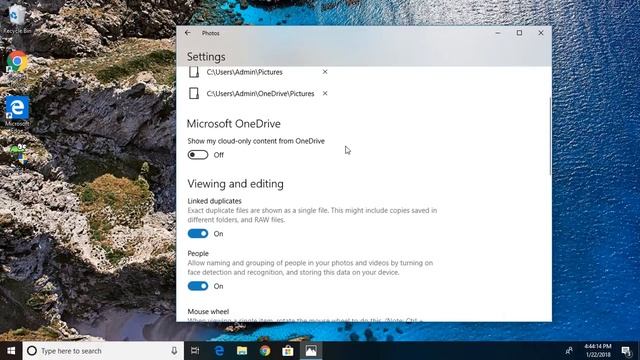Go back using the Photos back arrow
640x360 pixels.
coord(188,33)
